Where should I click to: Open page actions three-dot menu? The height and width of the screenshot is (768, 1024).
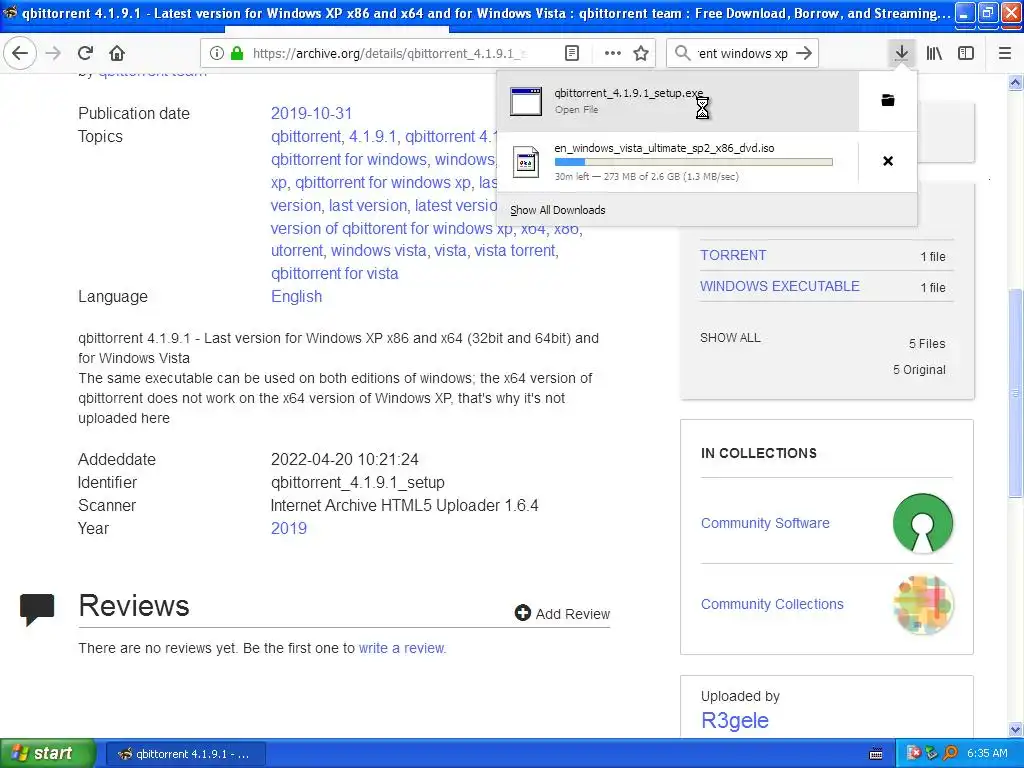tap(613, 53)
